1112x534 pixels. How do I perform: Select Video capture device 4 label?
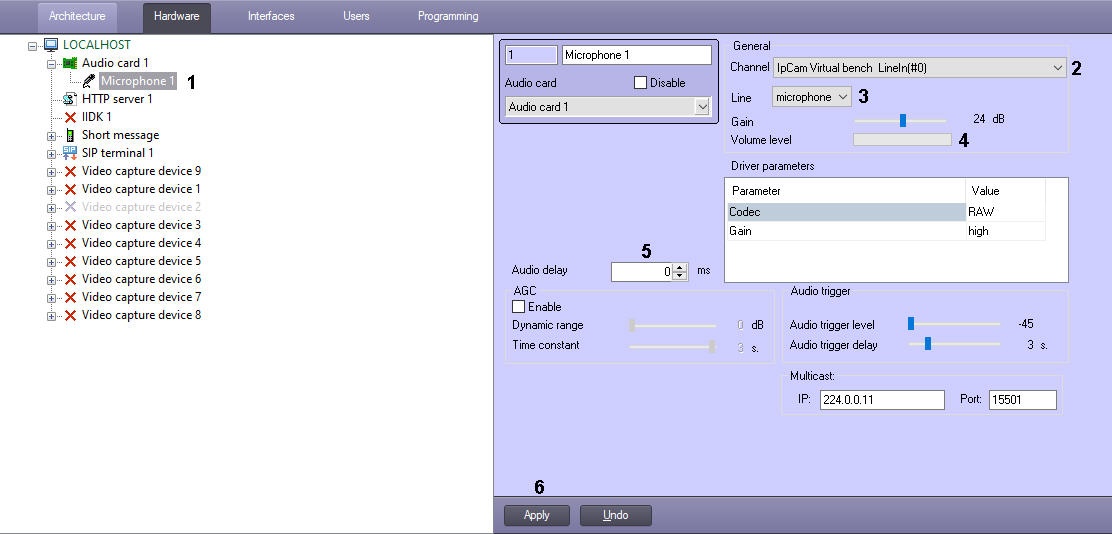pos(141,243)
